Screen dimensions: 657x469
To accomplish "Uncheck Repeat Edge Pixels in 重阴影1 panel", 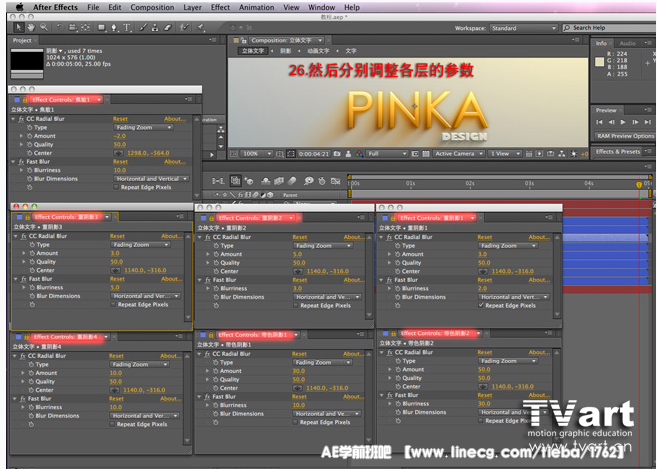I will click(x=481, y=306).
